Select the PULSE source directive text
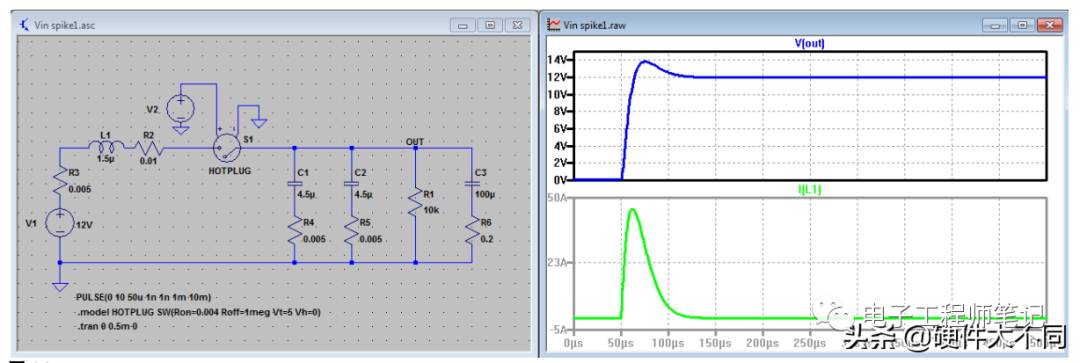 pyautogui.click(x=143, y=297)
